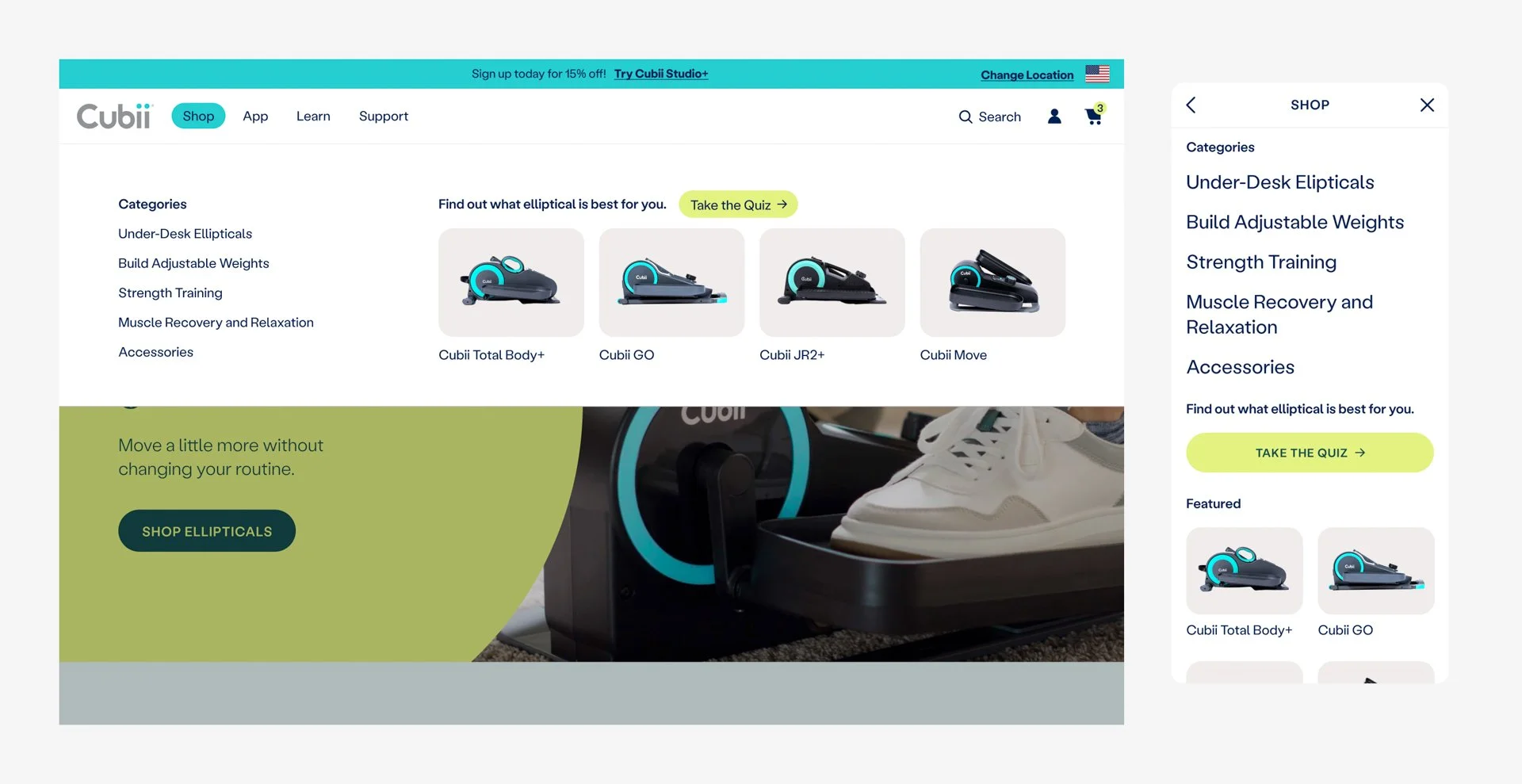Click Try Cubii Studio+ link

click(x=661, y=74)
